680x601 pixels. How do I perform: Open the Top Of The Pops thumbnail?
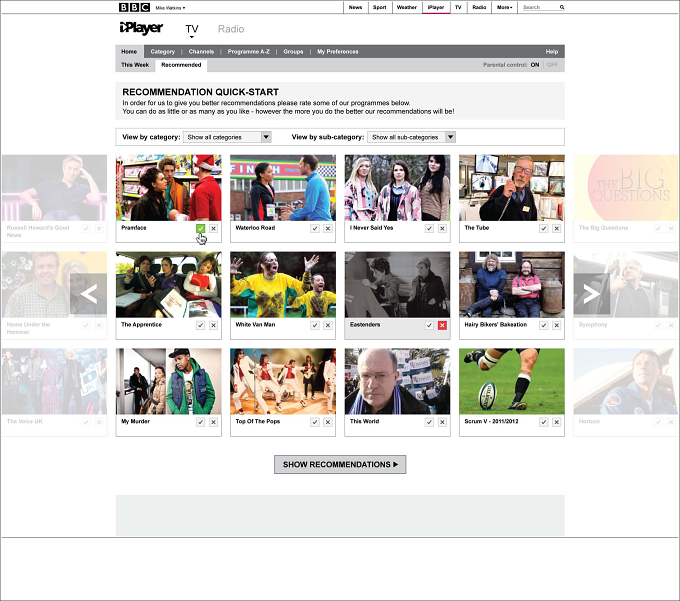(283, 381)
